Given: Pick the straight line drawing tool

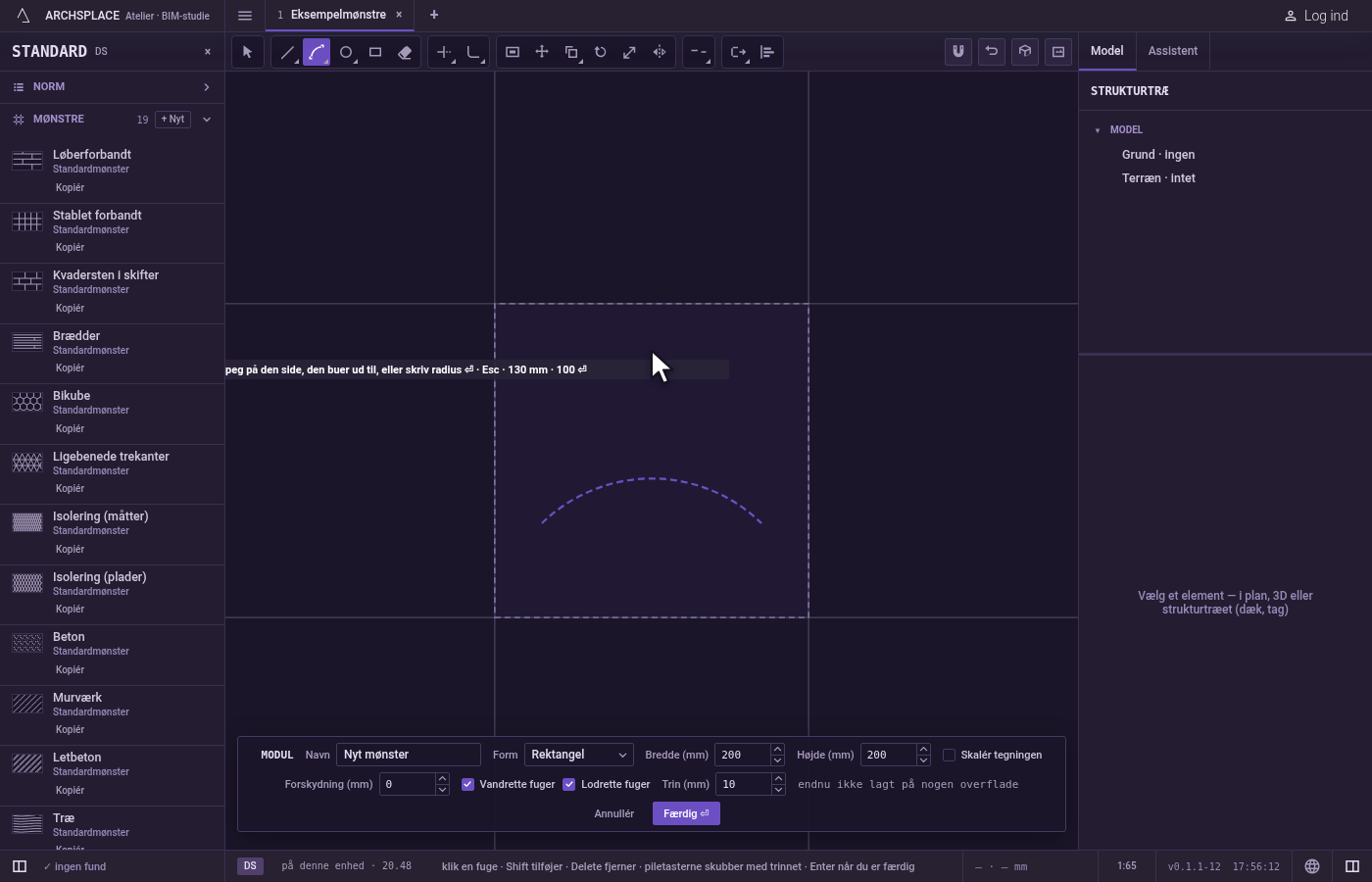Looking at the screenshot, I should tap(287, 52).
